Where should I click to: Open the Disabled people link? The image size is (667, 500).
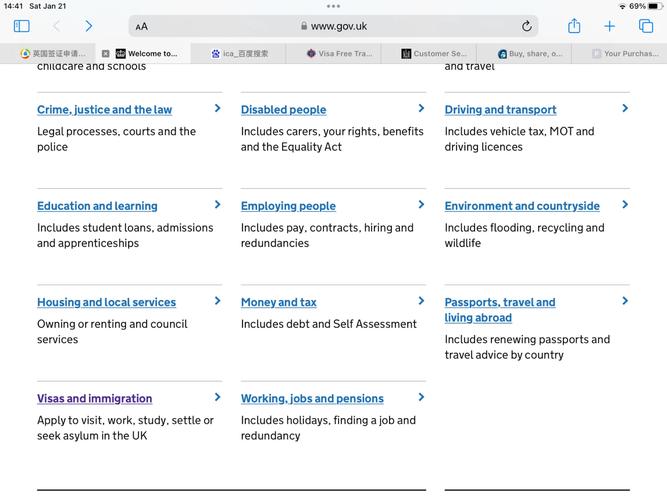[283, 110]
